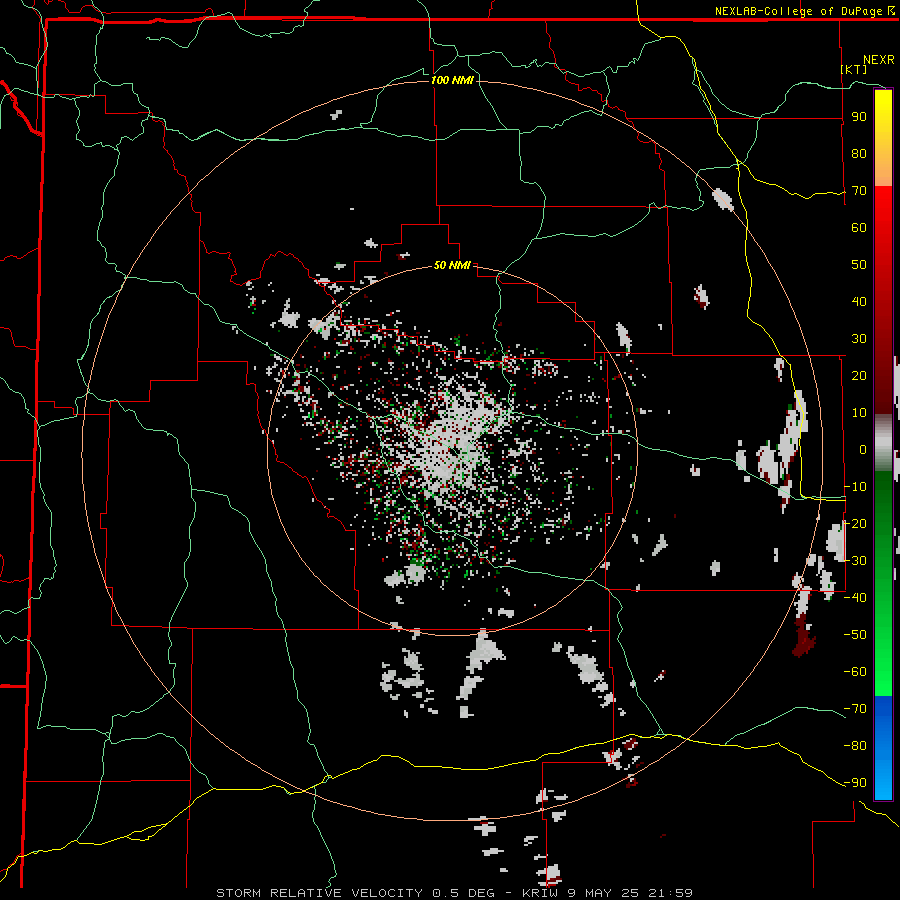Image resolution: width=900 pixels, height=900 pixels.
Task: Click the gray zero-velocity segment of color bar
Action: coord(883,443)
